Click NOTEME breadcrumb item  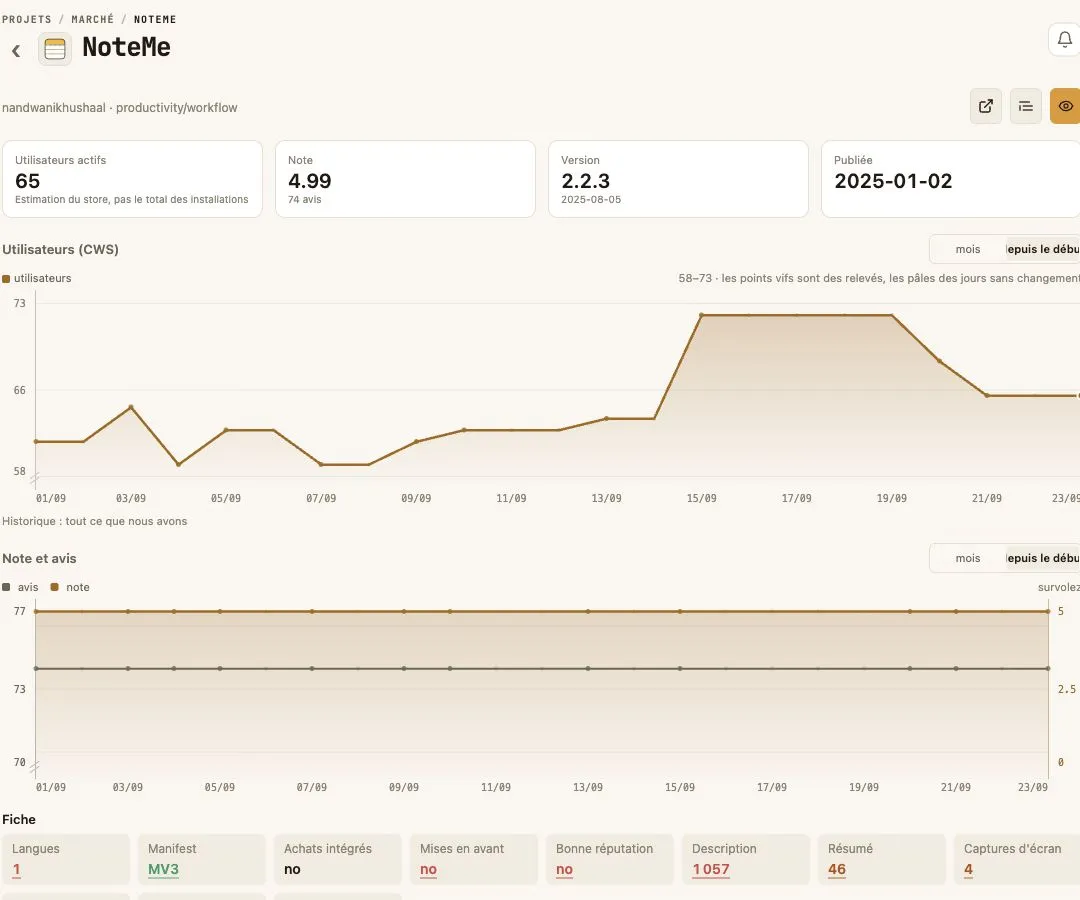155,19
